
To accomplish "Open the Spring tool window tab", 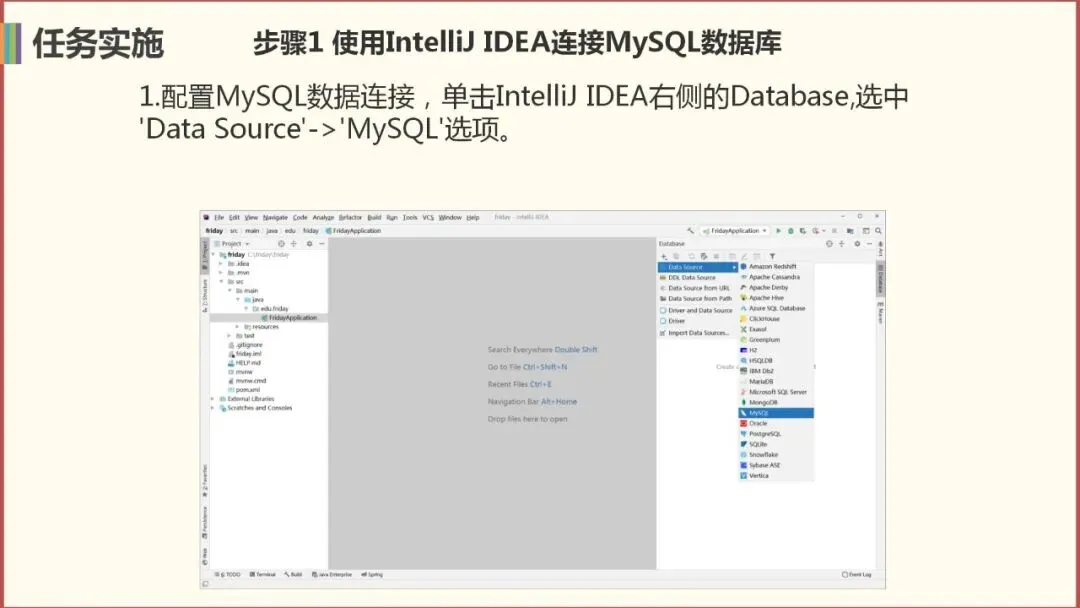I will point(372,574).
